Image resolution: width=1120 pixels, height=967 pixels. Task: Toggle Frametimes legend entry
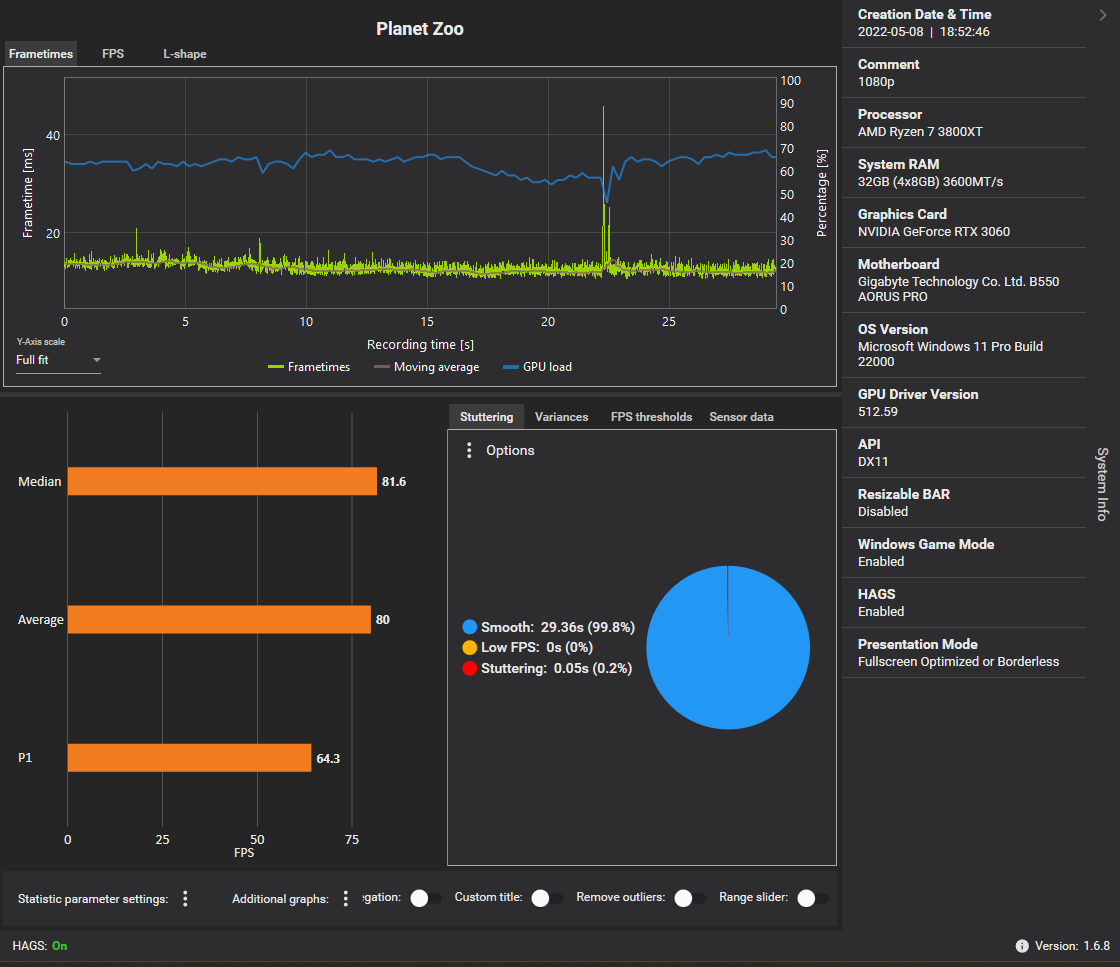tap(309, 367)
